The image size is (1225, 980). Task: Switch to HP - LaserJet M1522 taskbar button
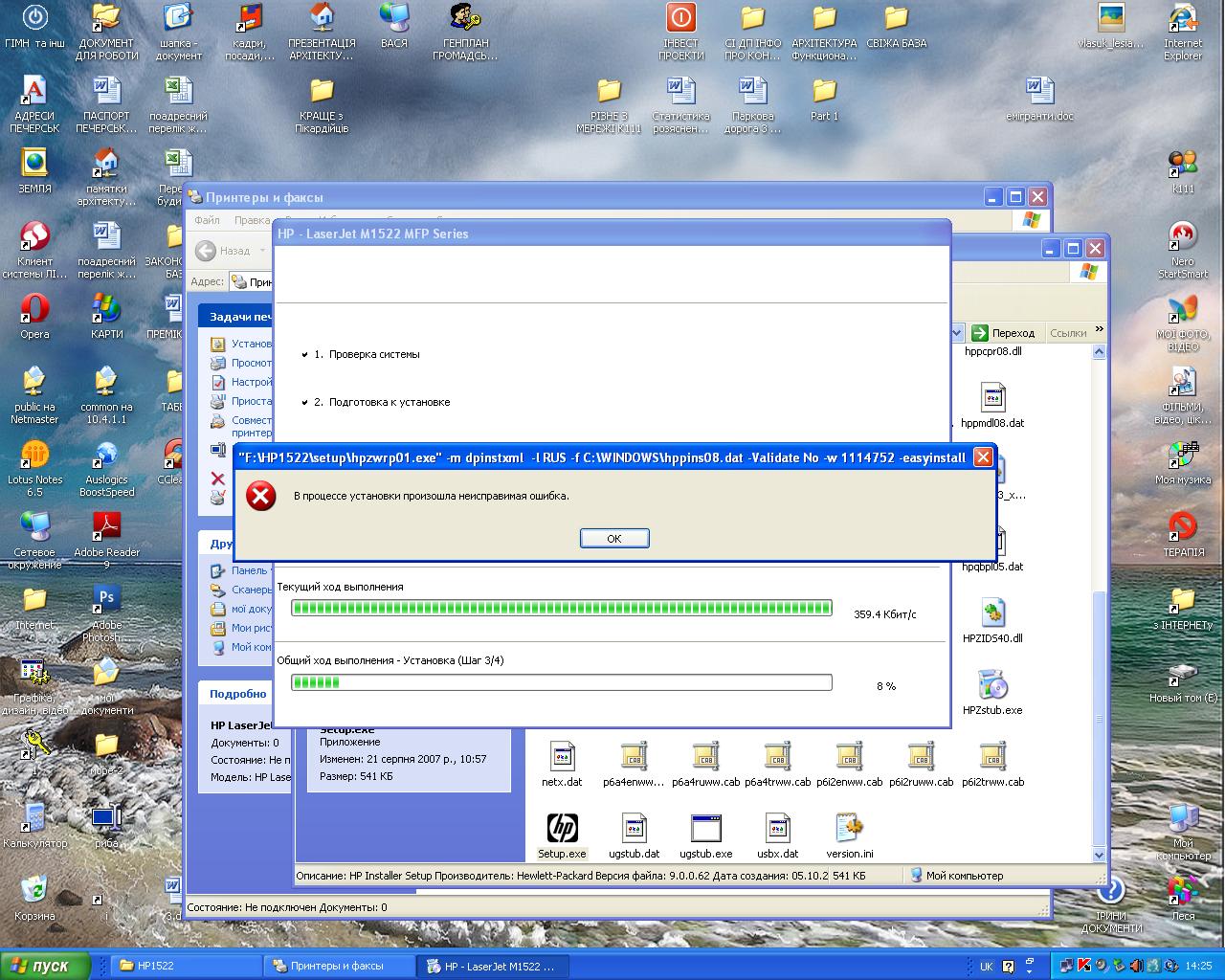(493, 966)
